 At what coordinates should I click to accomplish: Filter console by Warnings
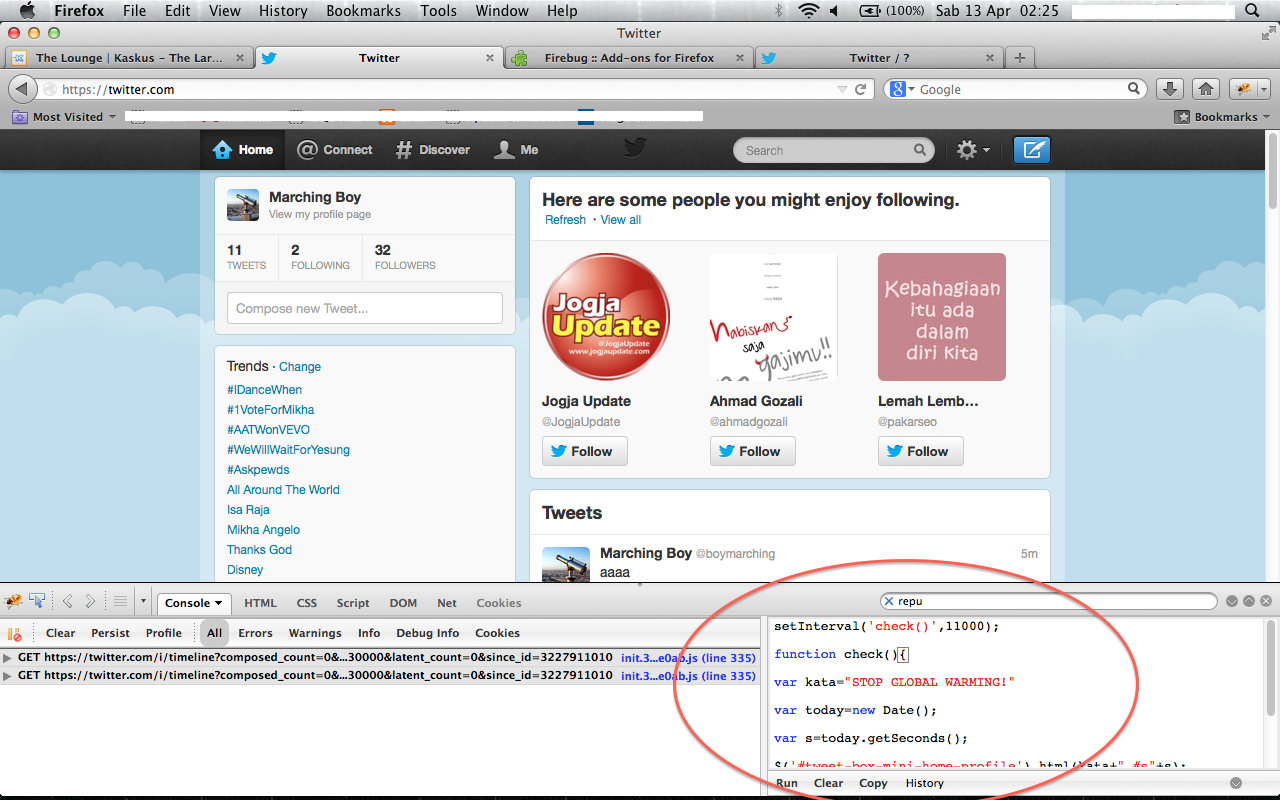(x=315, y=633)
